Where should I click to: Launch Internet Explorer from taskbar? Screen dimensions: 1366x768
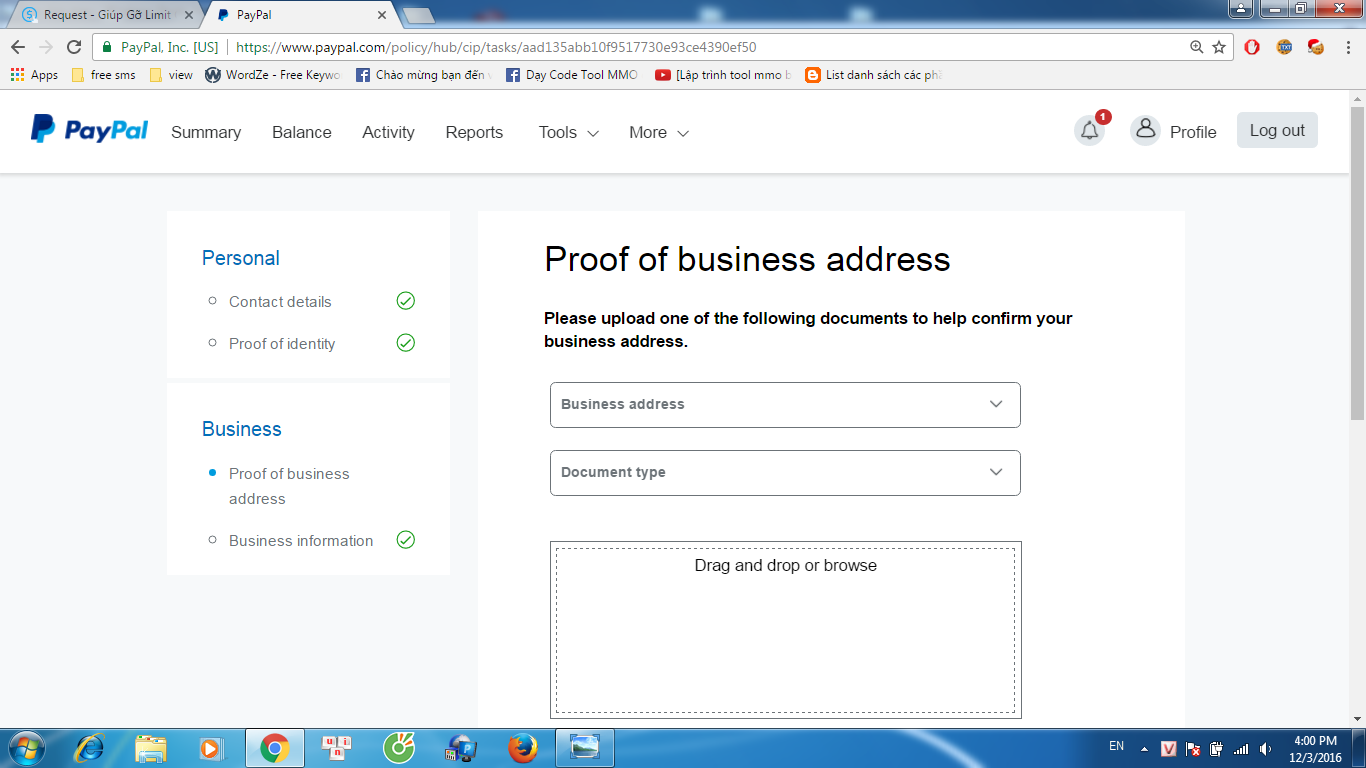click(x=90, y=748)
